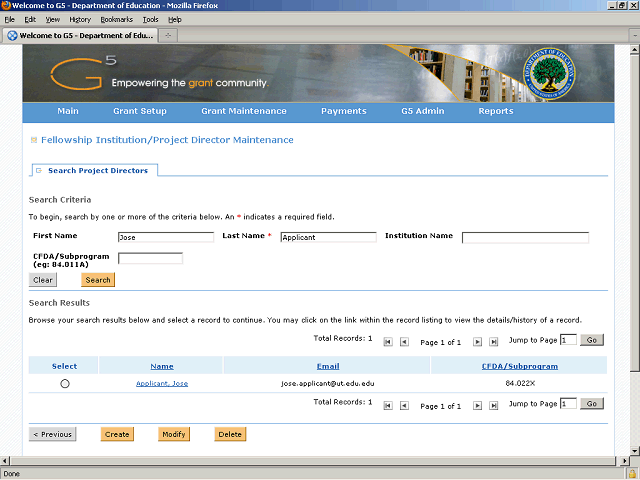Open the Applicant, Jose record link

162,384
